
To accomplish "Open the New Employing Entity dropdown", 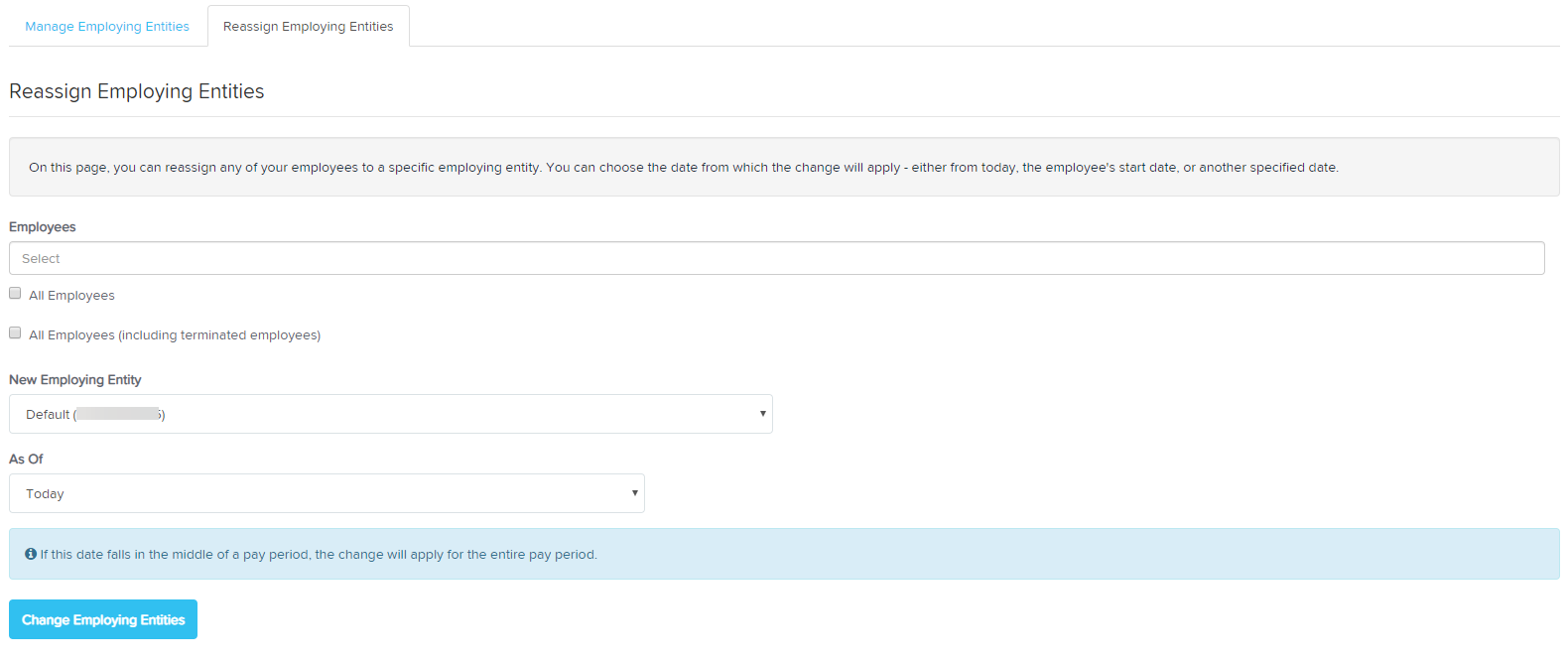I will click(x=391, y=414).
